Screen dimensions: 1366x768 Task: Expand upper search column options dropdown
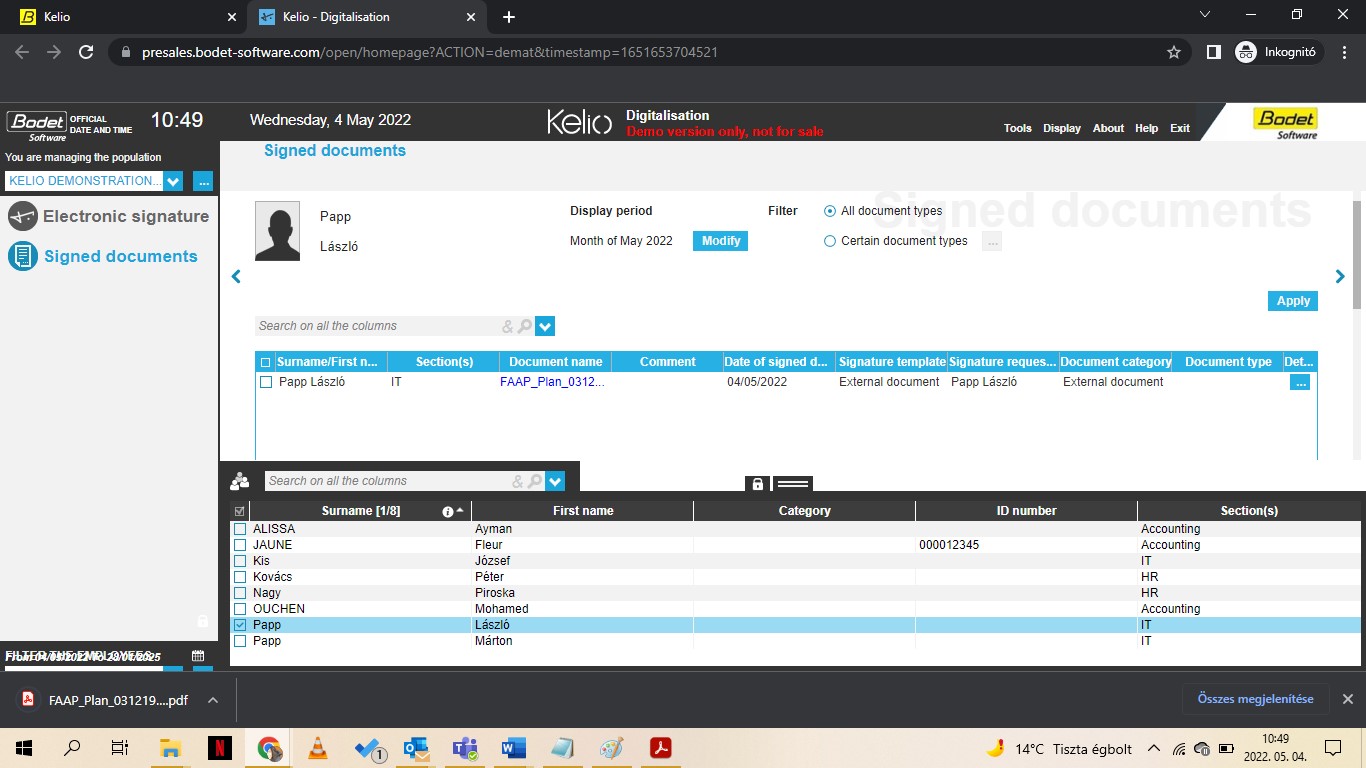[x=545, y=326]
